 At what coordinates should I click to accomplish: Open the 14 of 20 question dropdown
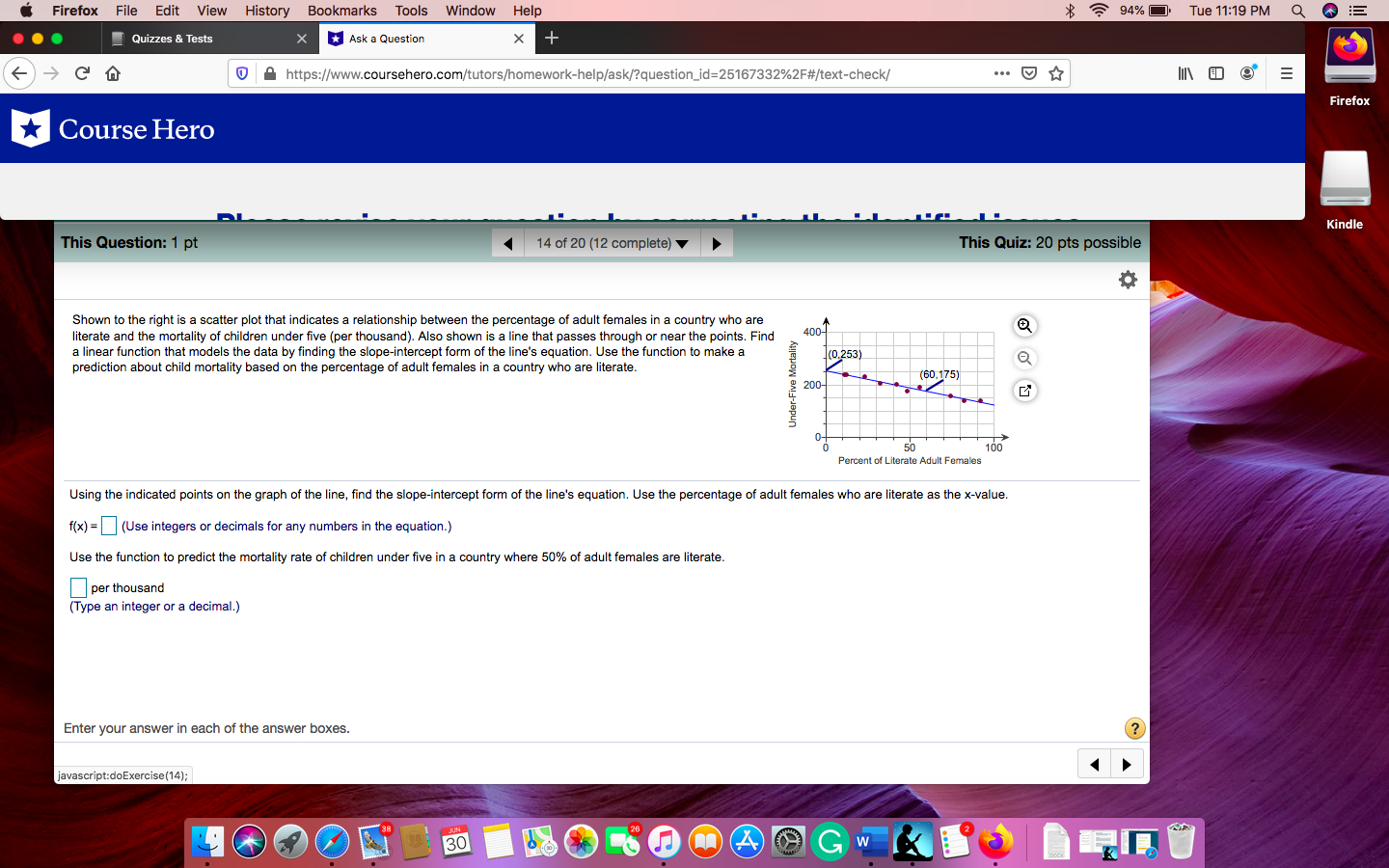613,243
